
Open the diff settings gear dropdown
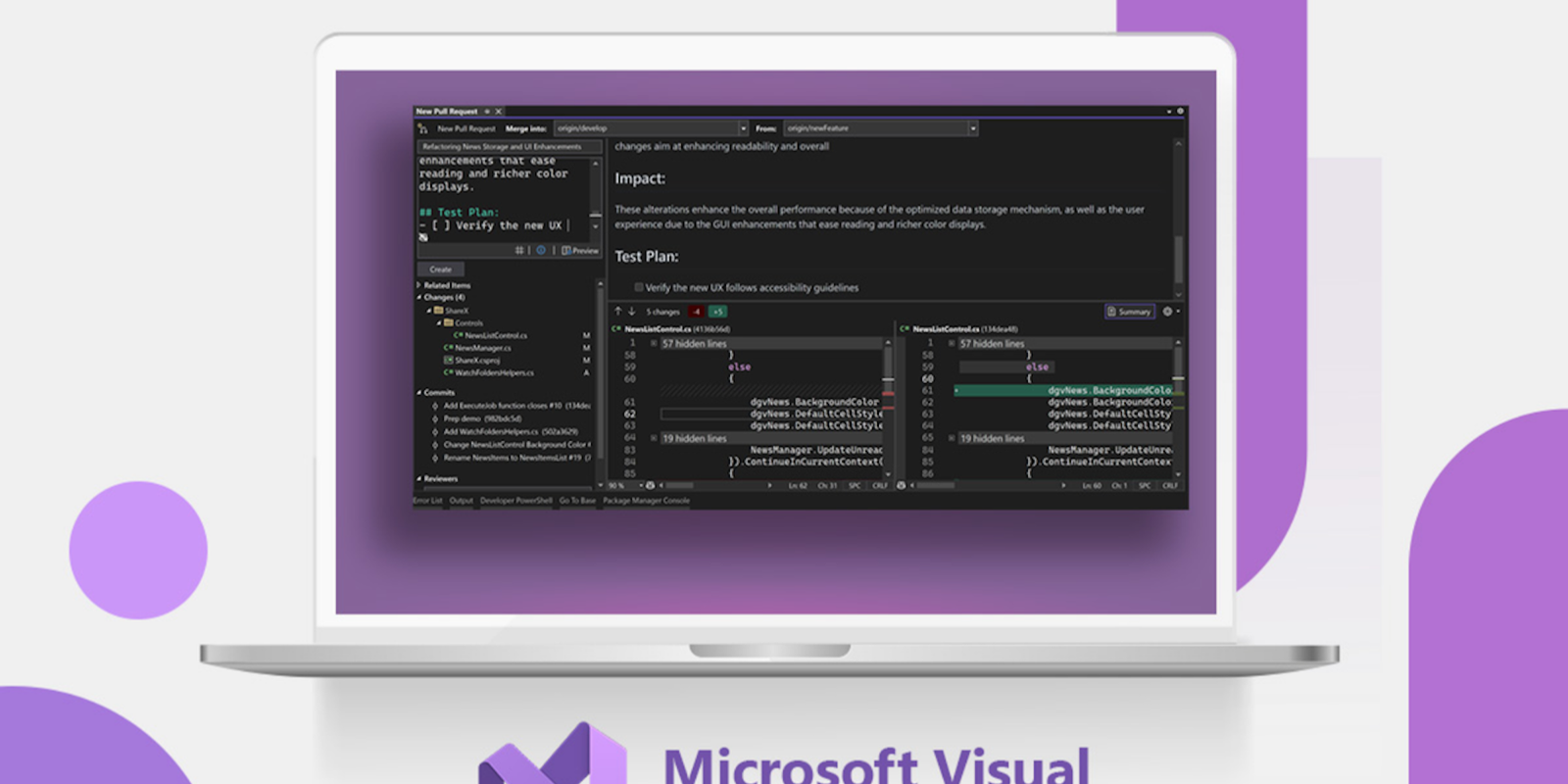point(1170,312)
